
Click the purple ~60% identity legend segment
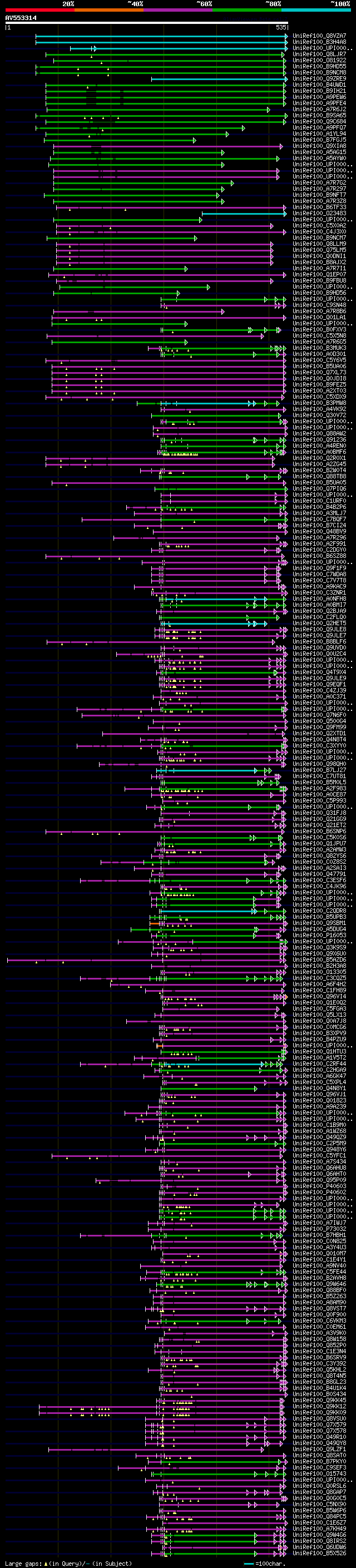(177, 10)
